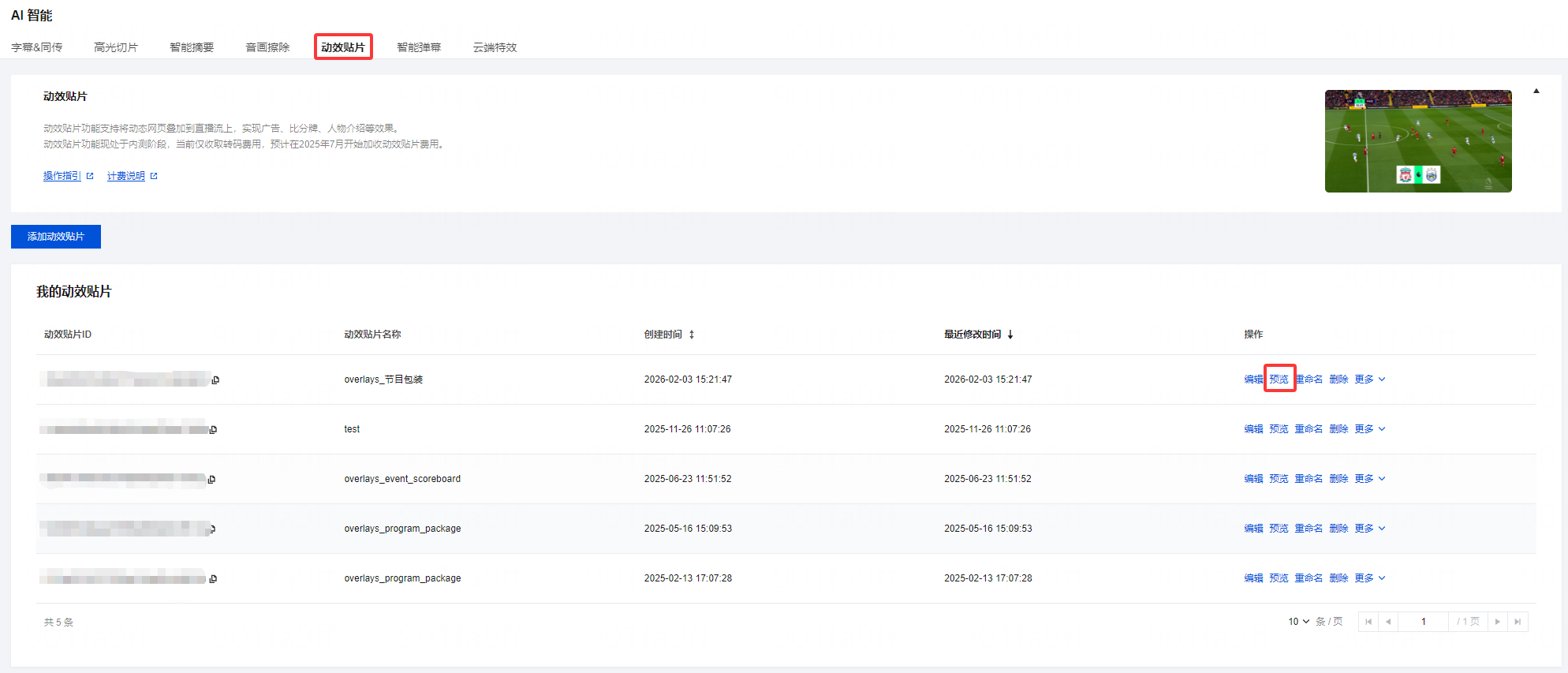Image resolution: width=1568 pixels, height=673 pixels.
Task: Sort by 最近修改时间 arrow icon
Action: tap(1010, 335)
